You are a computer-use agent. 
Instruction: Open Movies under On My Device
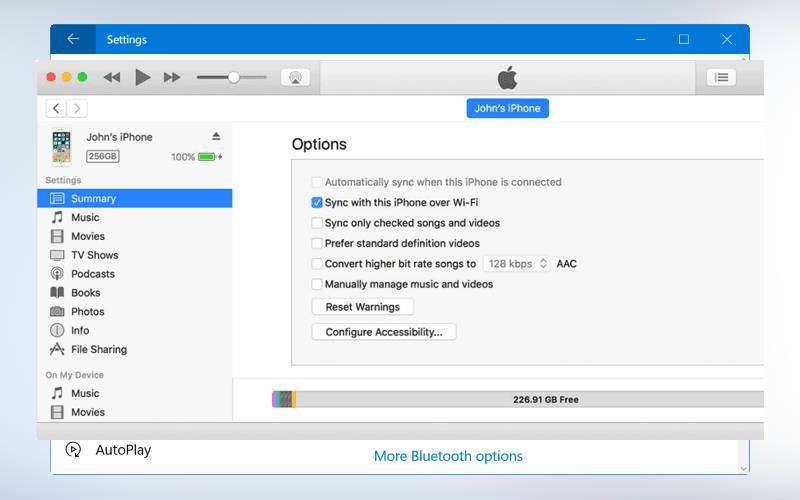[135, 412]
